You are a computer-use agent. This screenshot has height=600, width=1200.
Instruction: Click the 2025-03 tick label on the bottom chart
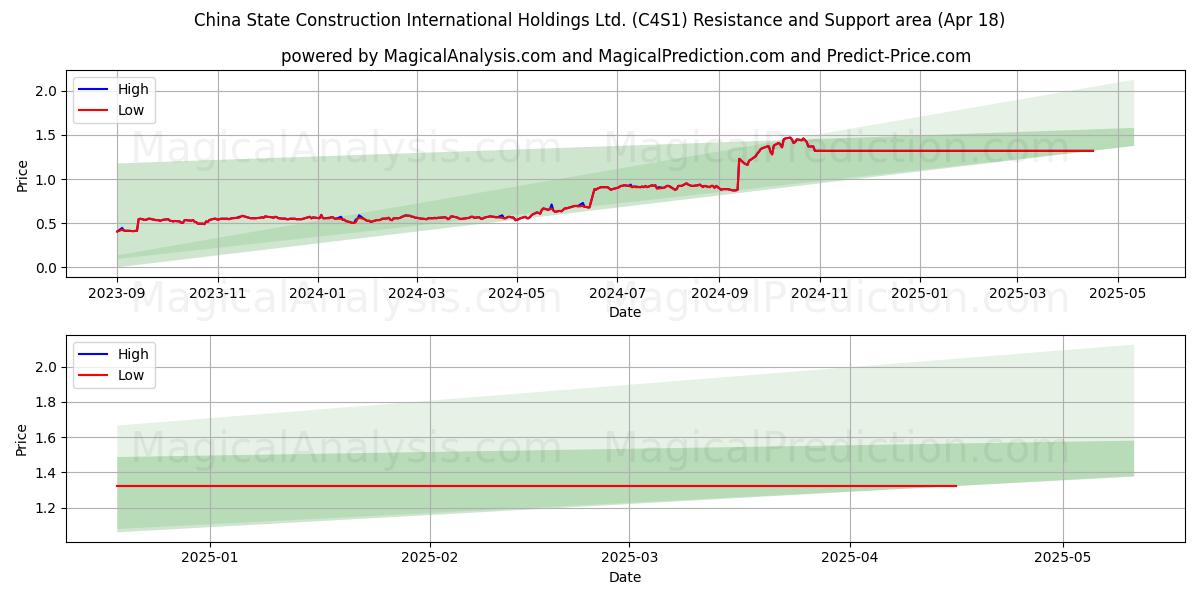(629, 559)
